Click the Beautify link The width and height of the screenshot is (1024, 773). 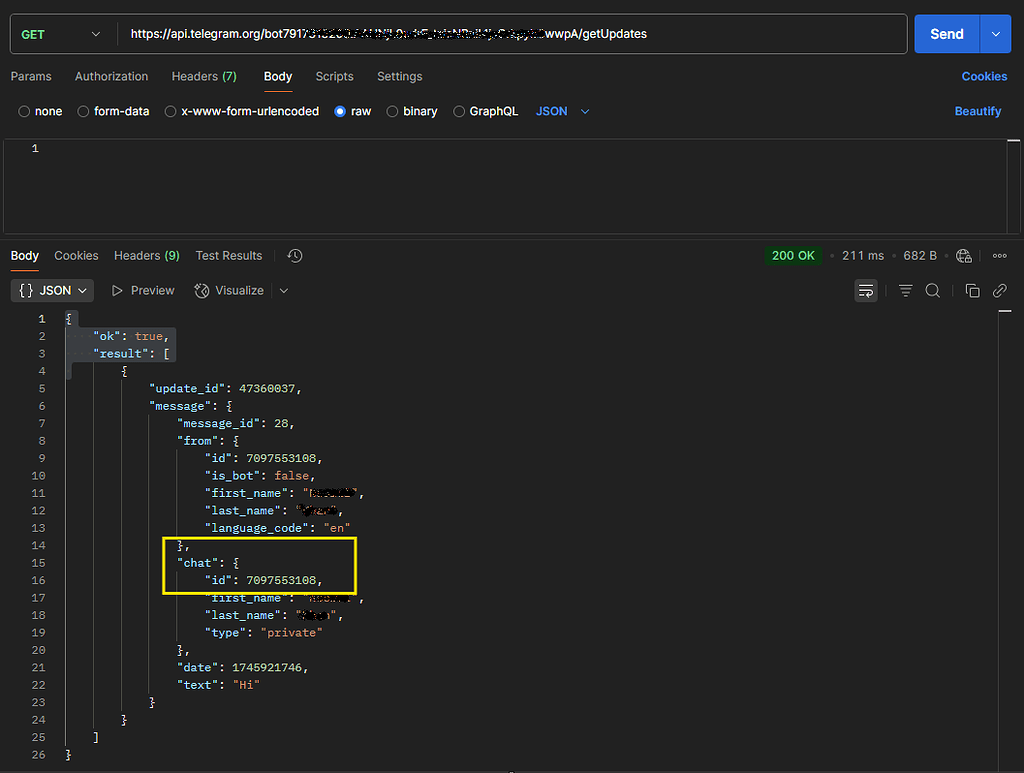(977, 111)
